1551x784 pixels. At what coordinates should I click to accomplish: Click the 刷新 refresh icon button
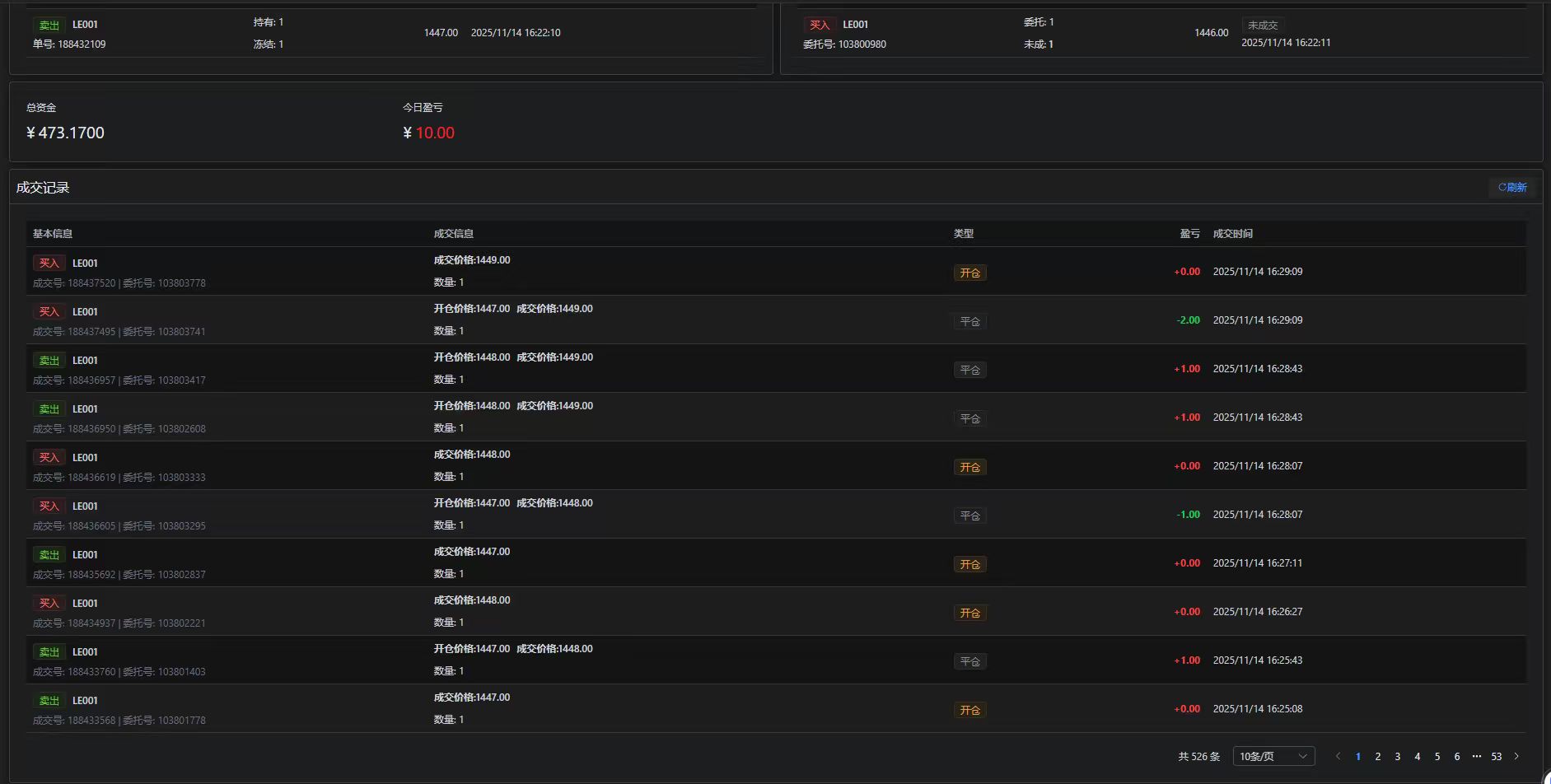pyautogui.click(x=1512, y=188)
